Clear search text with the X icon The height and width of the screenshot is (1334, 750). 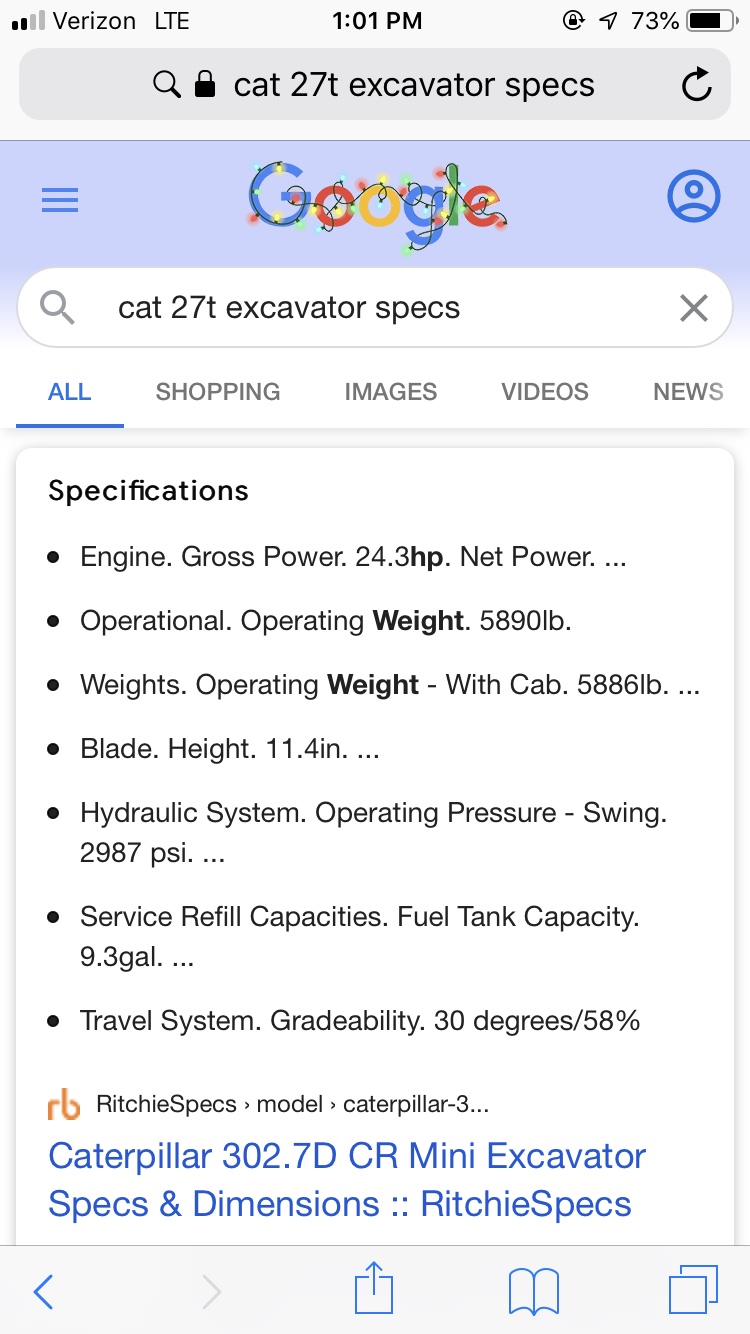[x=693, y=308]
